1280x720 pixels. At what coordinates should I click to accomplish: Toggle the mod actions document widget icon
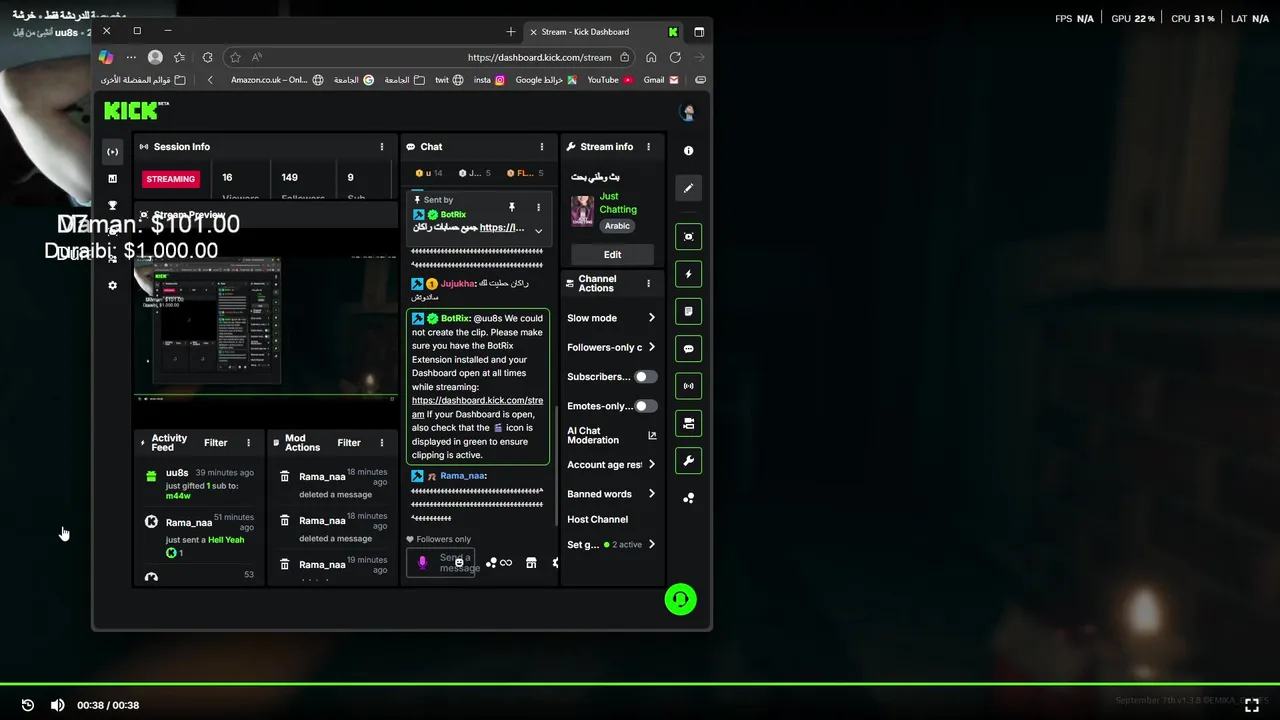(688, 312)
